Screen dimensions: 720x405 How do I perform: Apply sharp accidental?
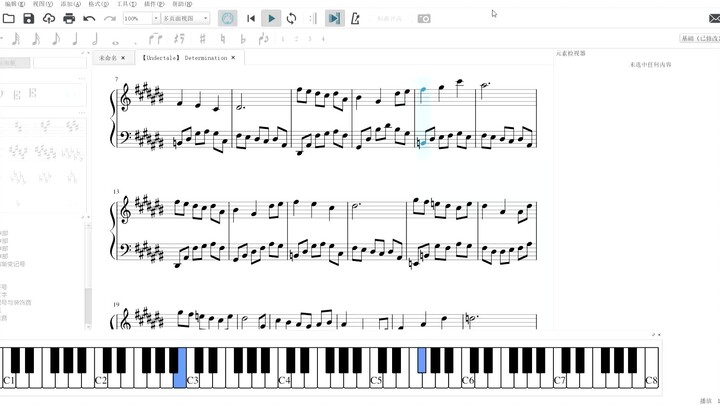coord(202,39)
